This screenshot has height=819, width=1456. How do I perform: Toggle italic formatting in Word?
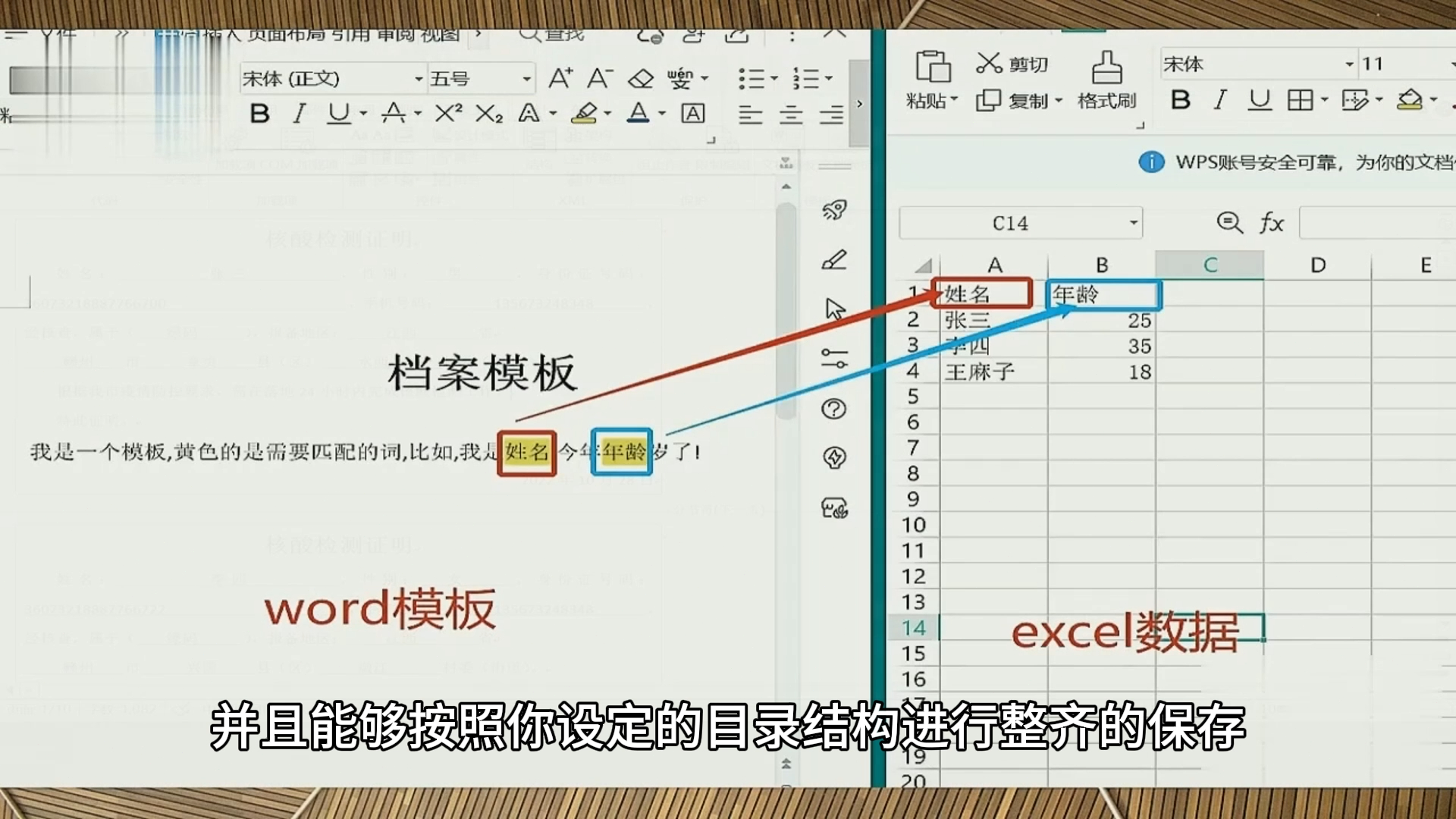click(299, 114)
